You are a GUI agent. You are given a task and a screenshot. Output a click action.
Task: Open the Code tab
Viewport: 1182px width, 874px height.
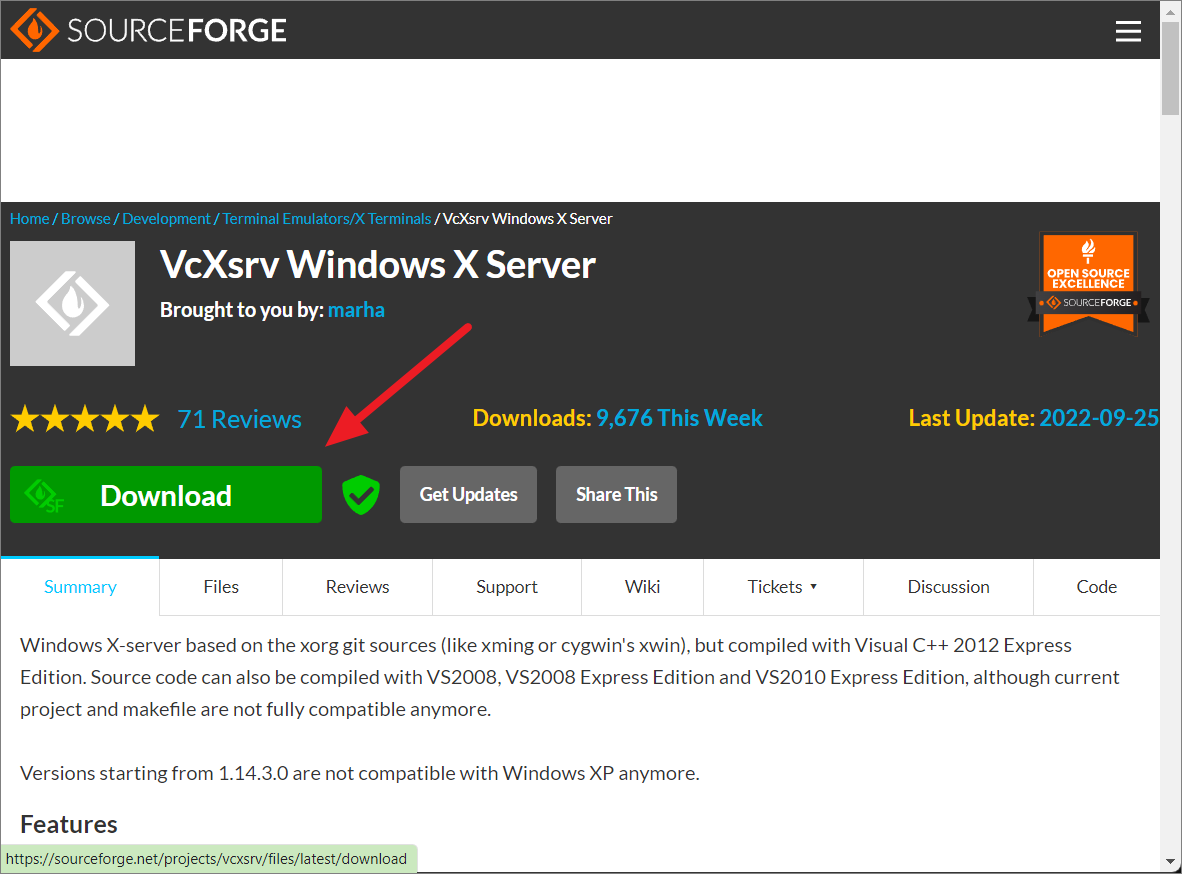tap(1096, 587)
